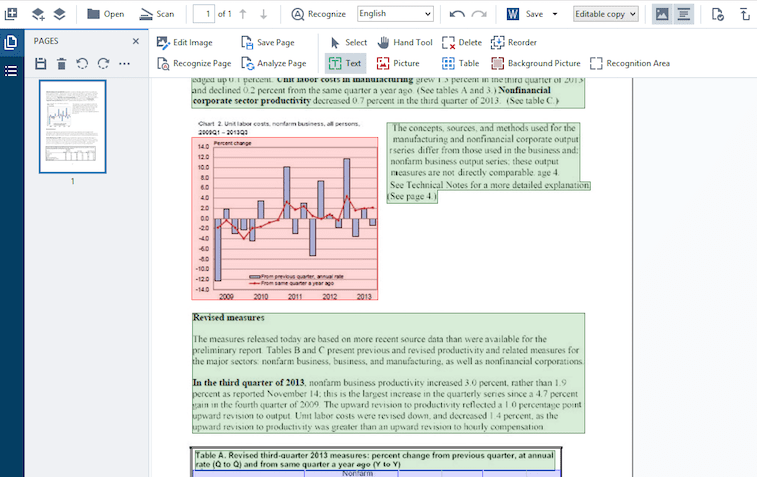
Task: Click Edit Image tool
Action: 184,42
